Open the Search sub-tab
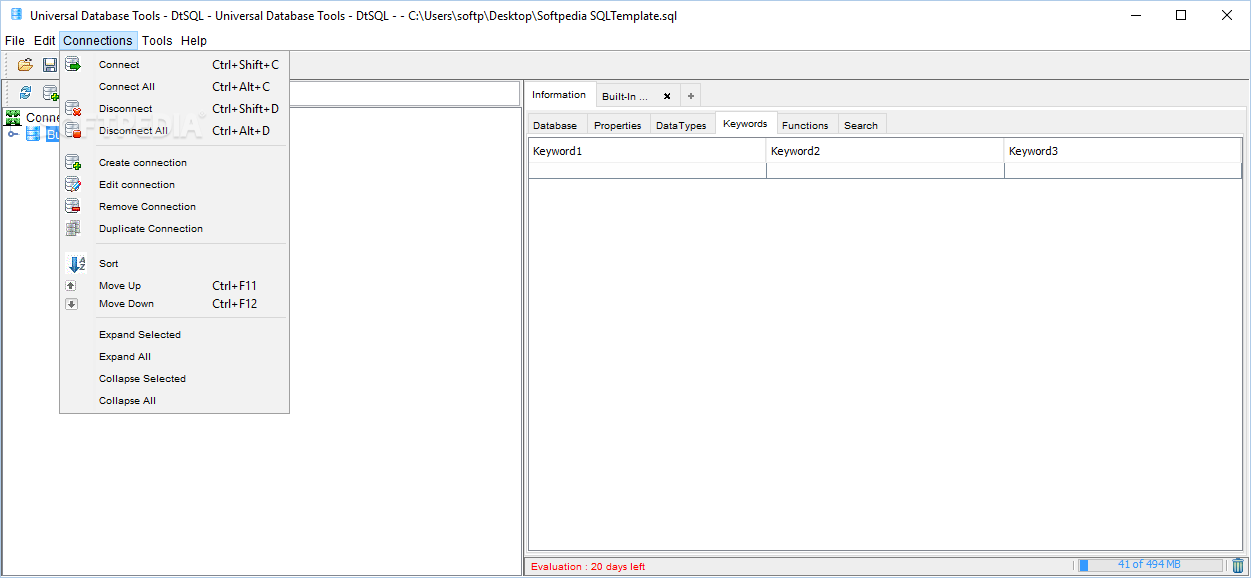 coord(861,126)
